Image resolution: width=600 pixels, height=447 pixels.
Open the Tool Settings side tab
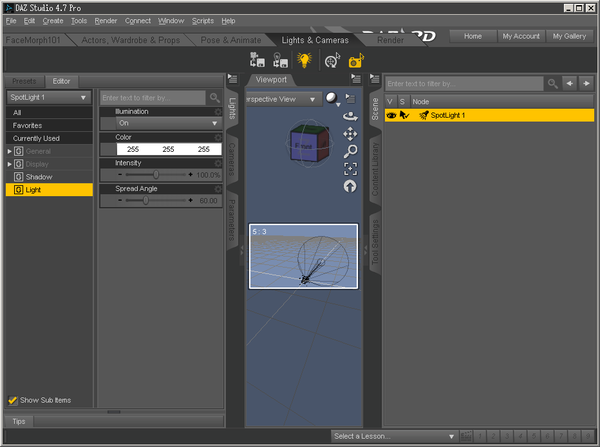click(x=375, y=242)
